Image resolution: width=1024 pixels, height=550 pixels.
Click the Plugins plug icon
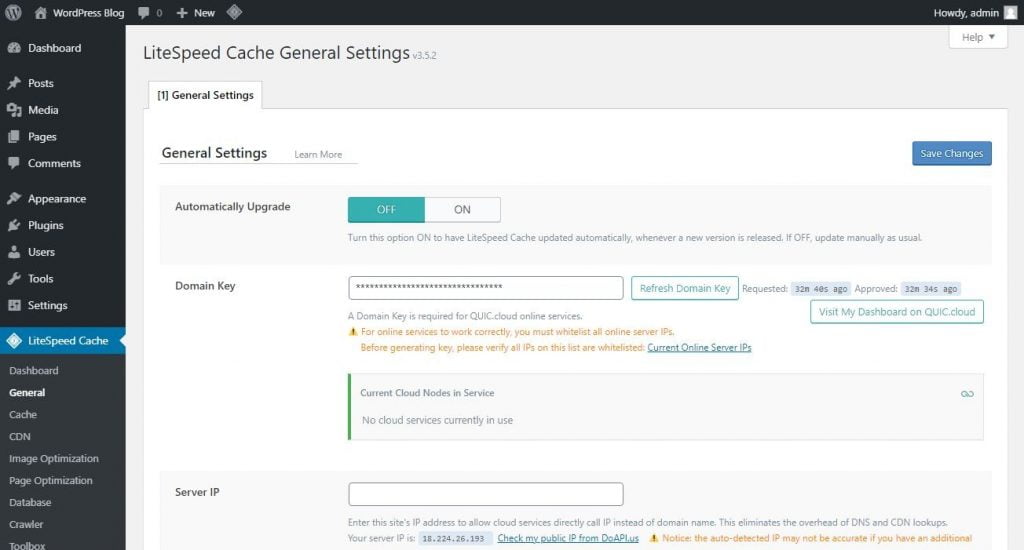pyautogui.click(x=14, y=225)
